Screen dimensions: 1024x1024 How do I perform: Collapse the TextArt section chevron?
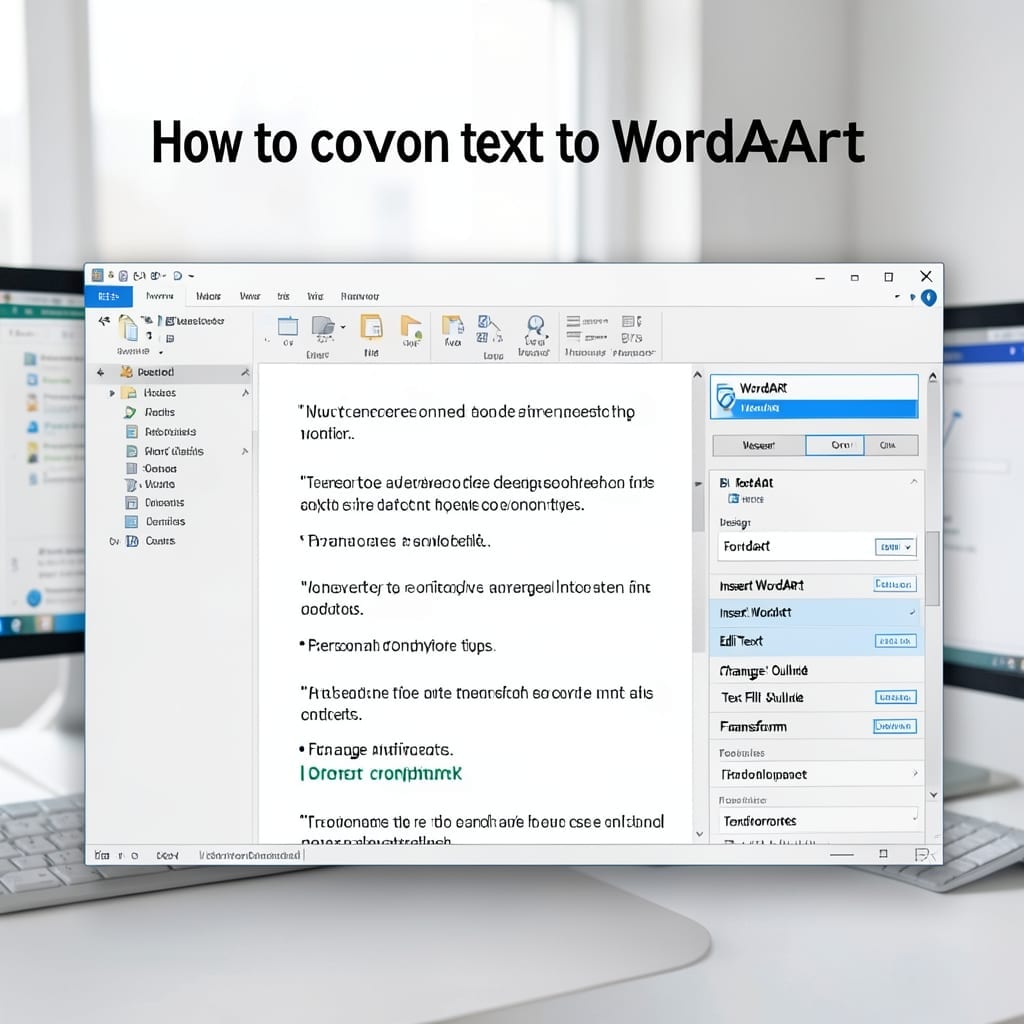pyautogui.click(x=914, y=481)
